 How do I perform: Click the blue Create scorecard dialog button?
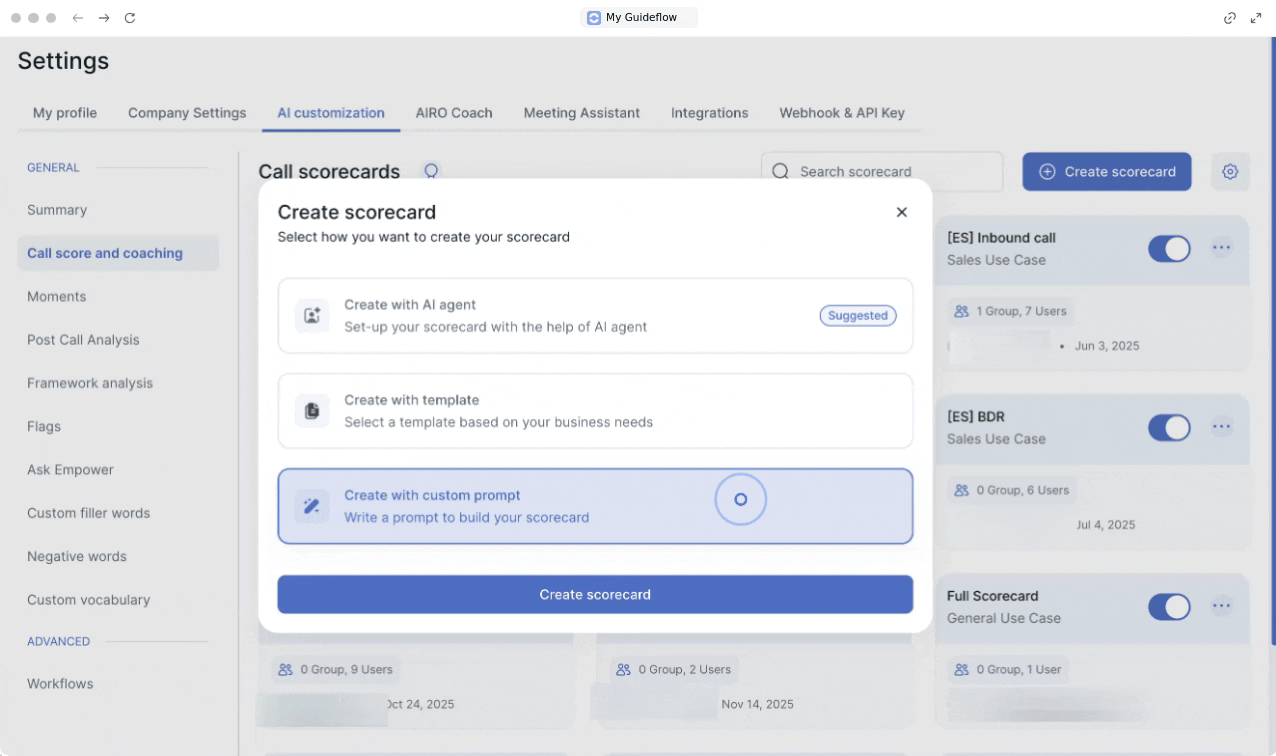pyautogui.click(x=595, y=594)
